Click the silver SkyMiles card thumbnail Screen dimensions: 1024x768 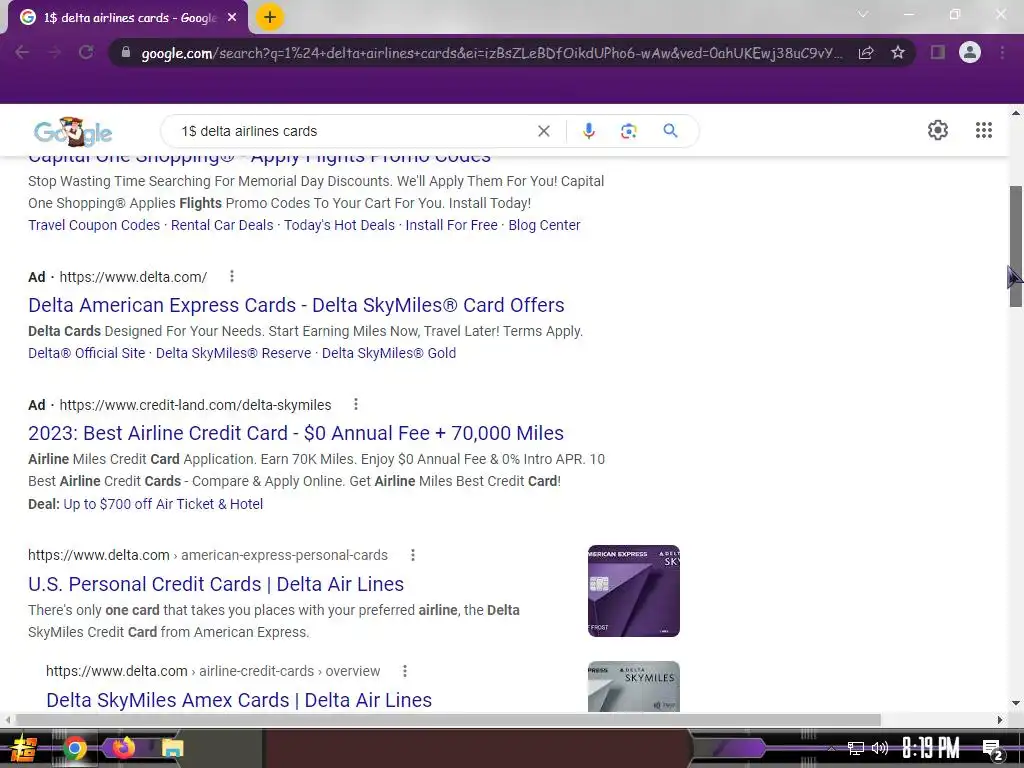point(633,686)
